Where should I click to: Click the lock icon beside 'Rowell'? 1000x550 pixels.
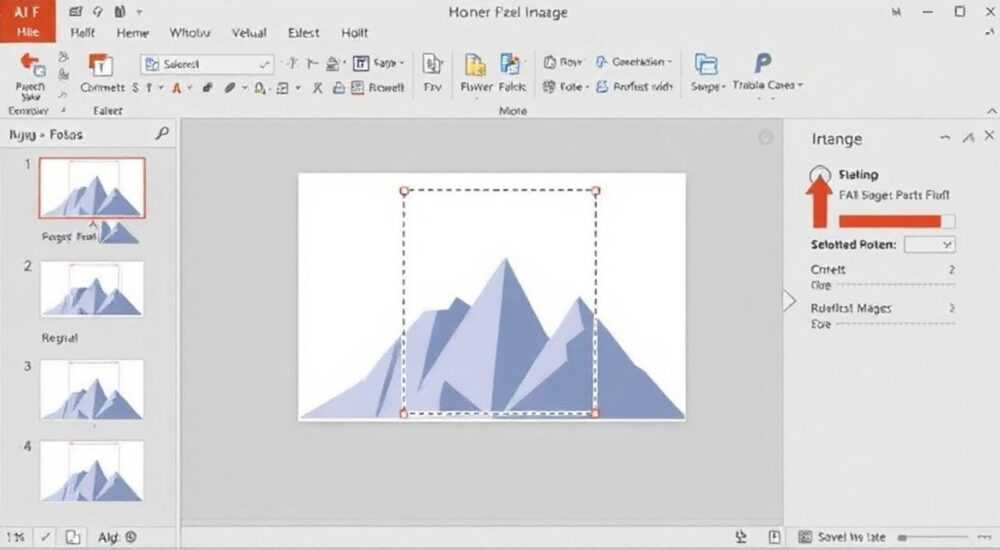[339, 88]
